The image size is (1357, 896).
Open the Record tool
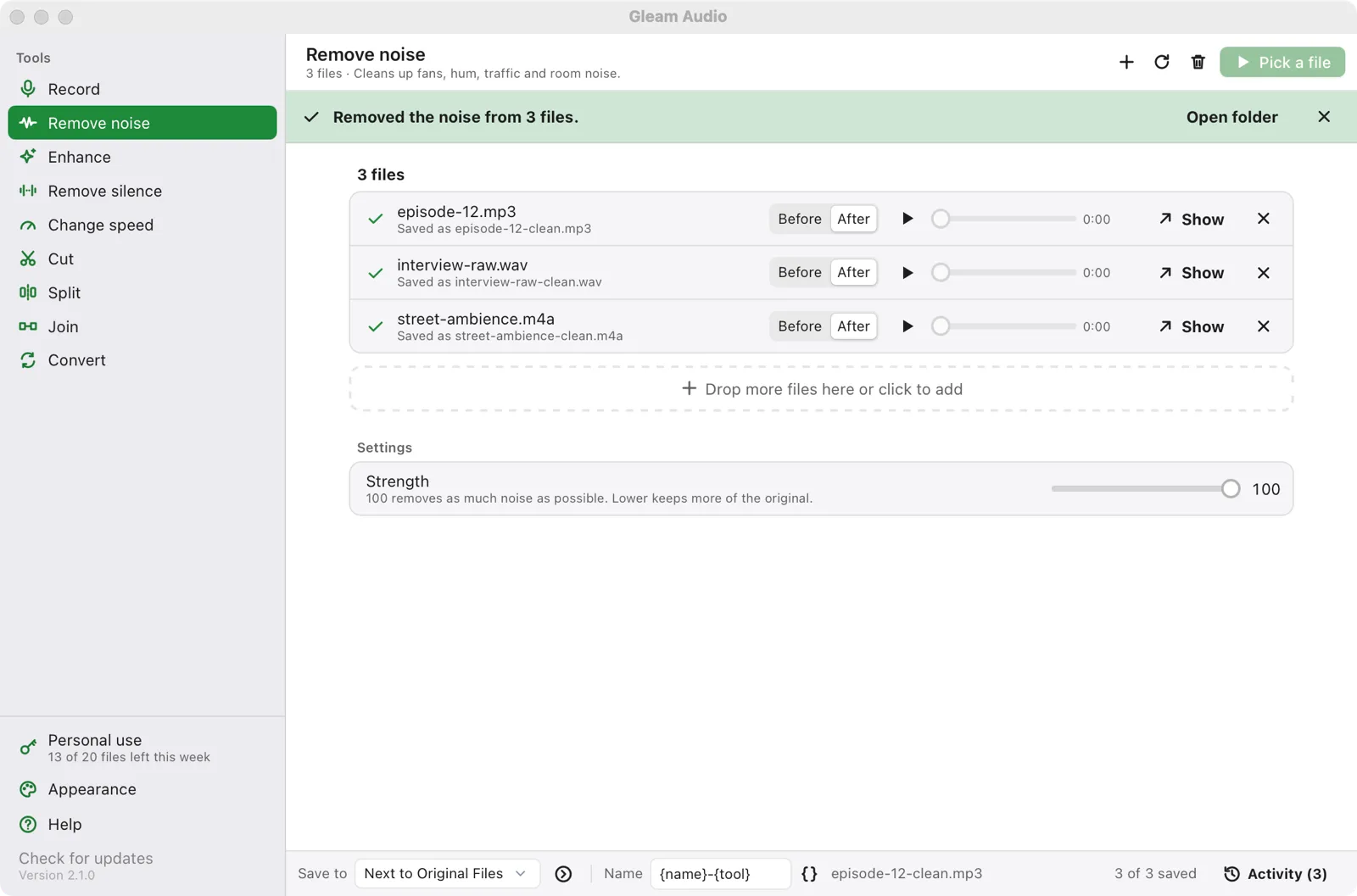(x=142, y=89)
